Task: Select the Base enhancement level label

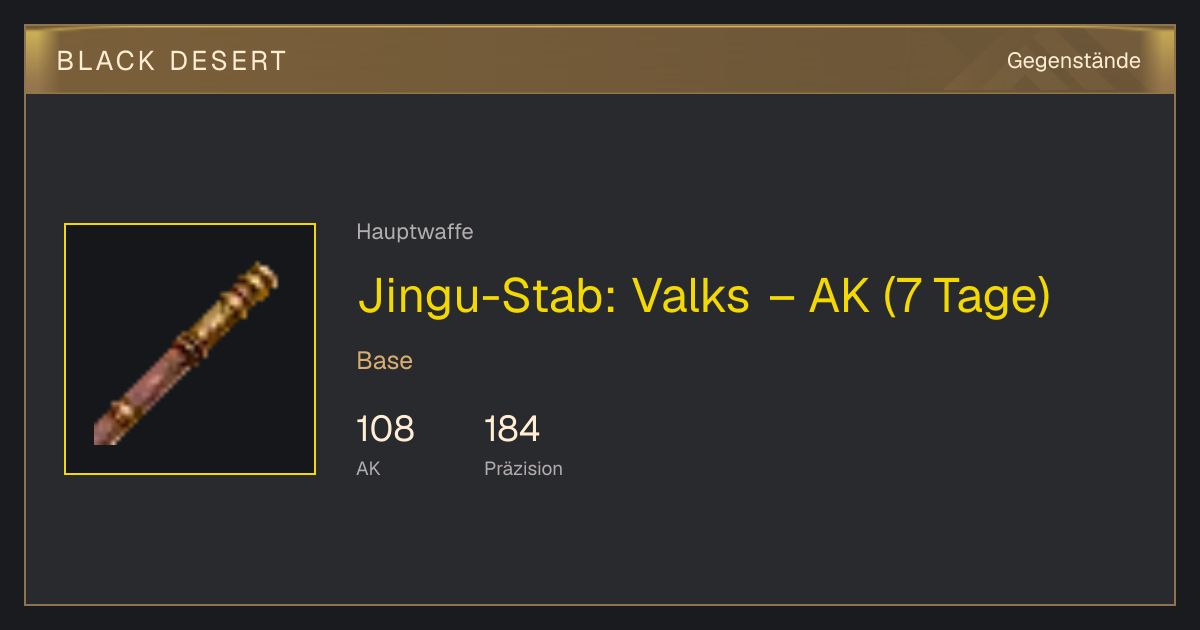Action: tap(385, 361)
